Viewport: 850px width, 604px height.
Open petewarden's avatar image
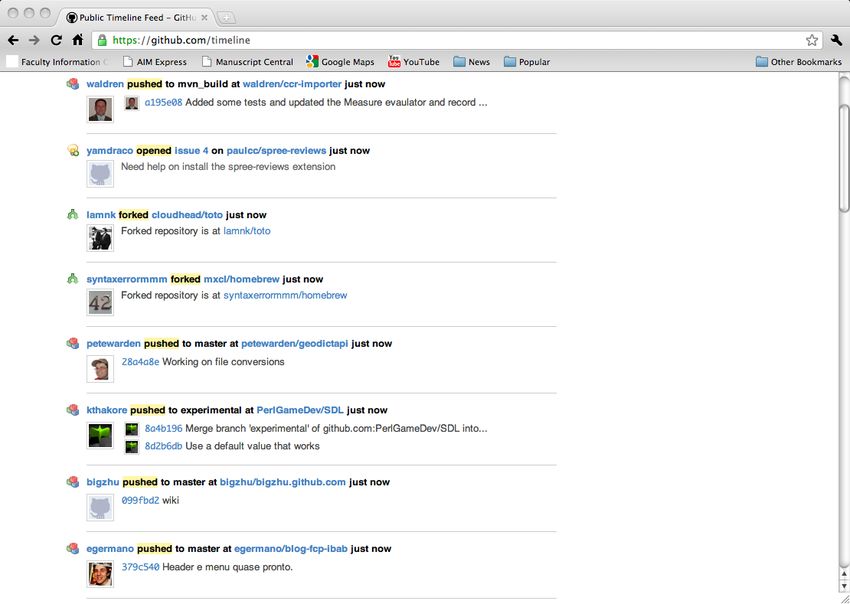click(x=100, y=369)
